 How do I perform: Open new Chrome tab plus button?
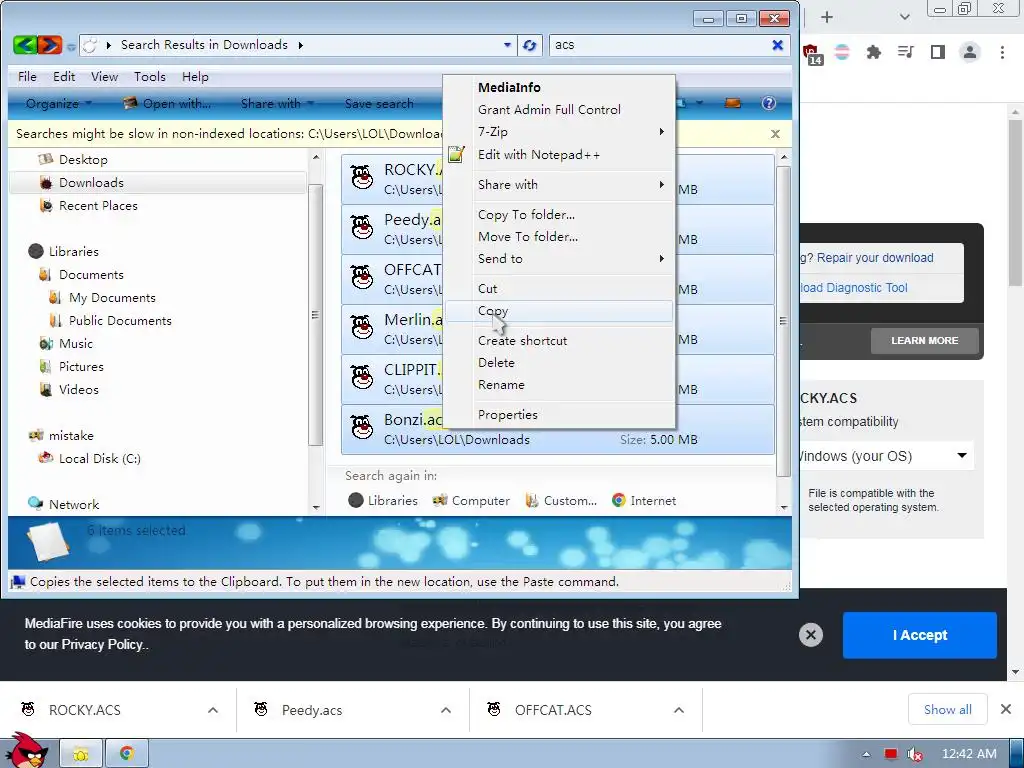[x=827, y=17]
